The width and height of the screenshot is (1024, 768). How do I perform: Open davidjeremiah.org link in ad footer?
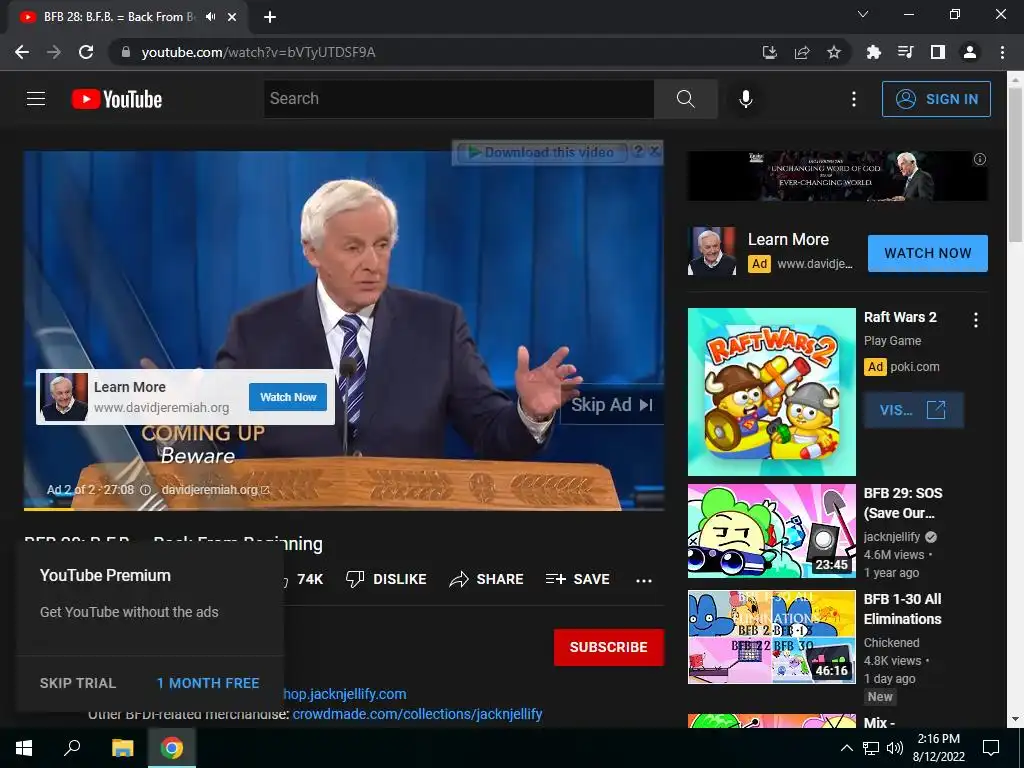click(215, 490)
